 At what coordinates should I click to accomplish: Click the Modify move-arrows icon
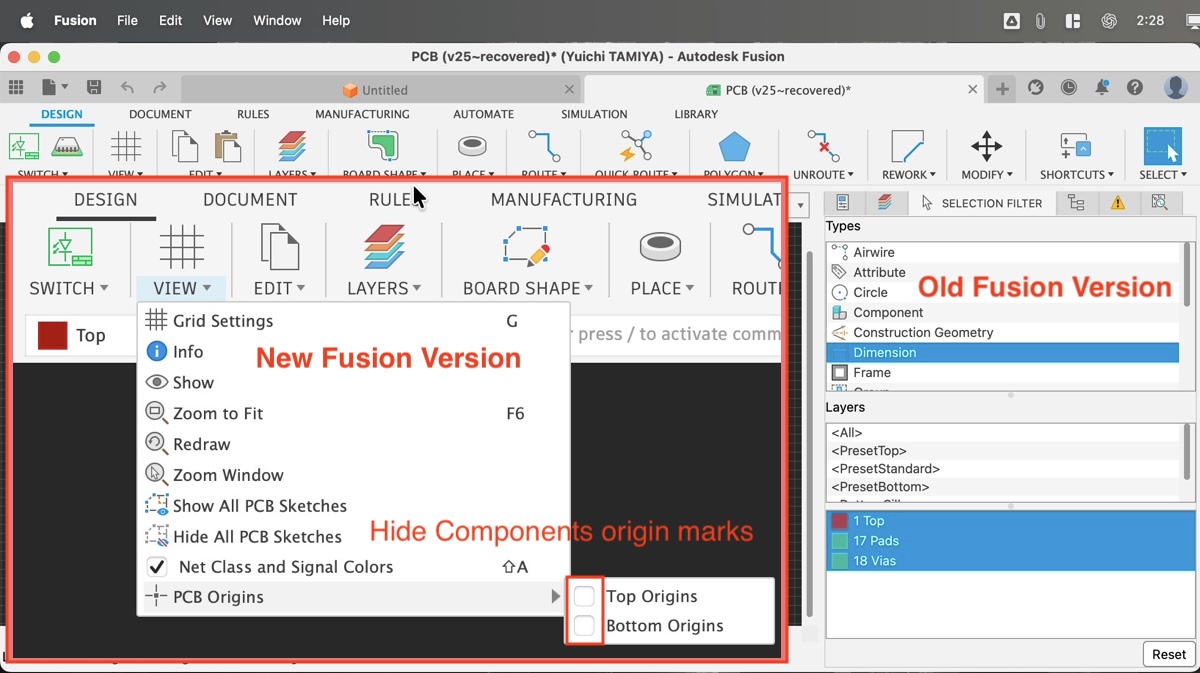987,146
